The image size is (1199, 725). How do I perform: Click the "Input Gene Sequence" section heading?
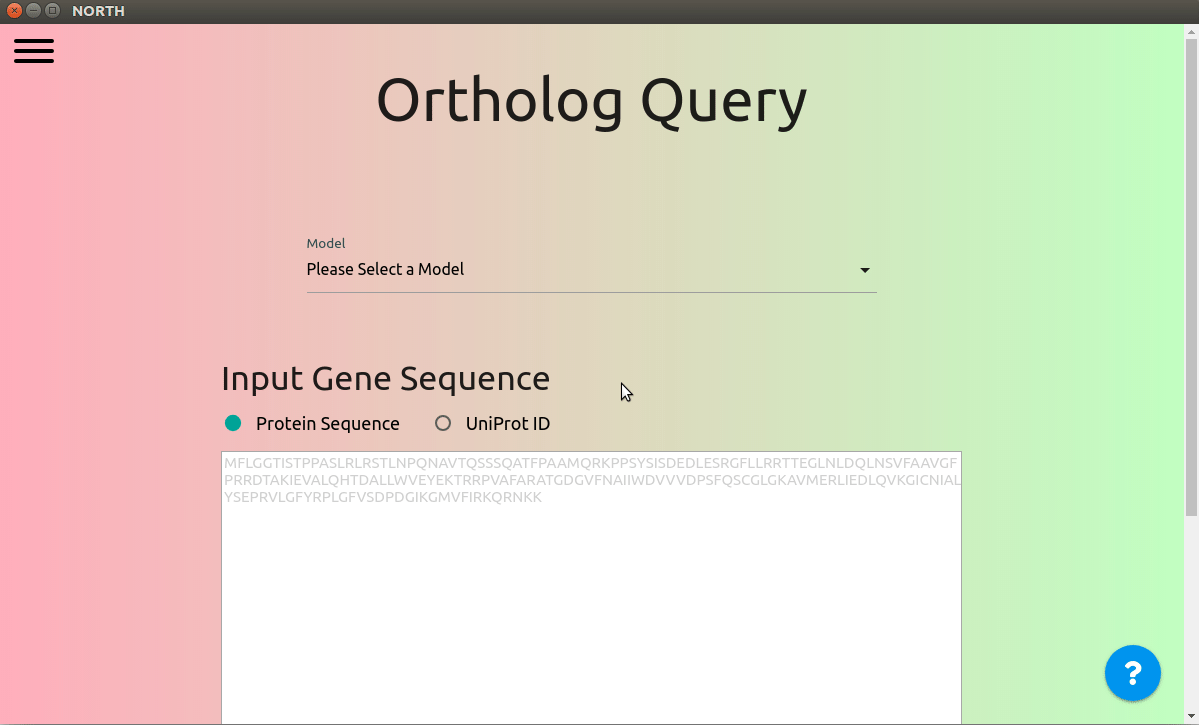(x=385, y=379)
